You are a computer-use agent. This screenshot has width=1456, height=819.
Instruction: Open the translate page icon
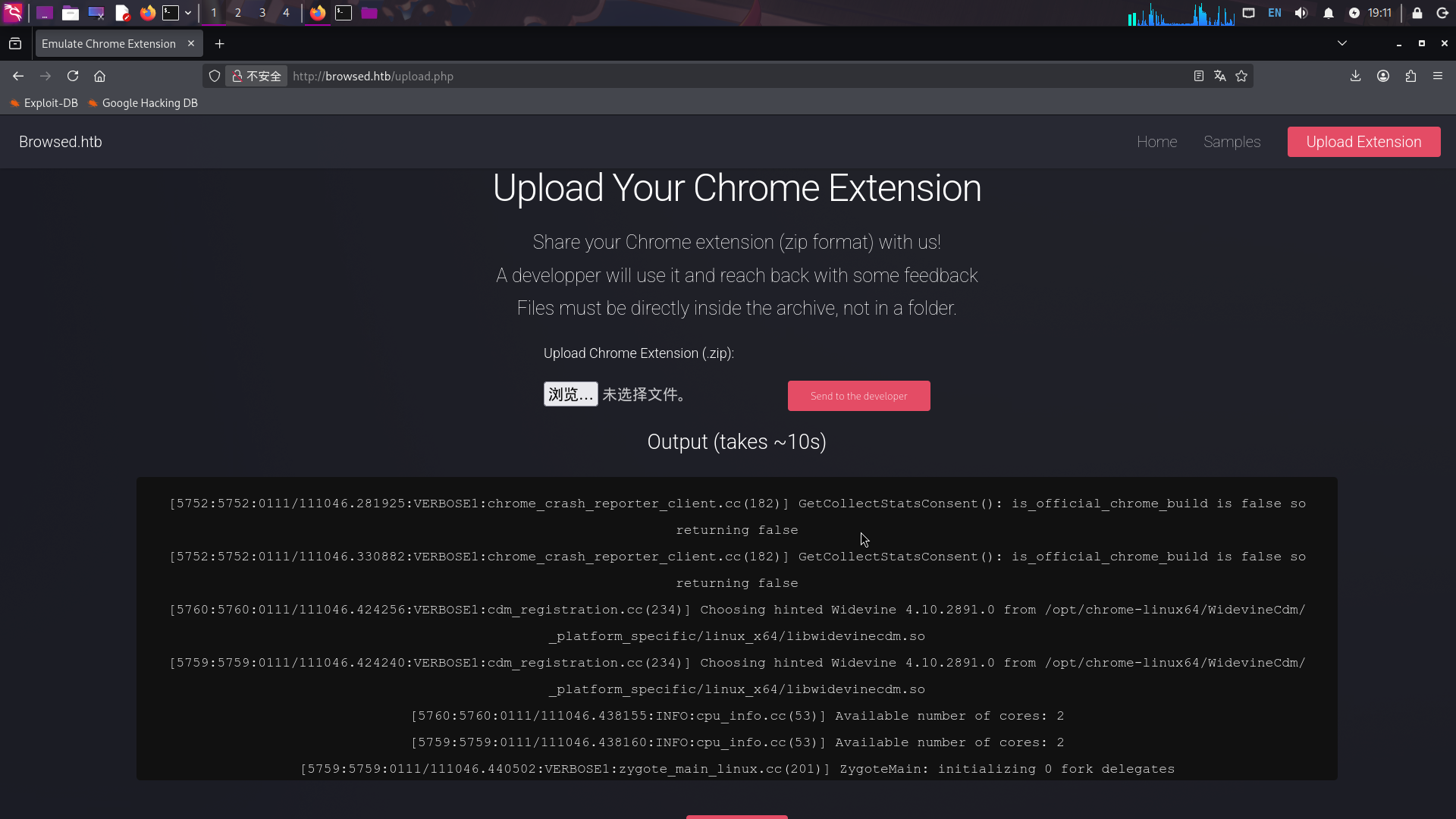point(1219,76)
